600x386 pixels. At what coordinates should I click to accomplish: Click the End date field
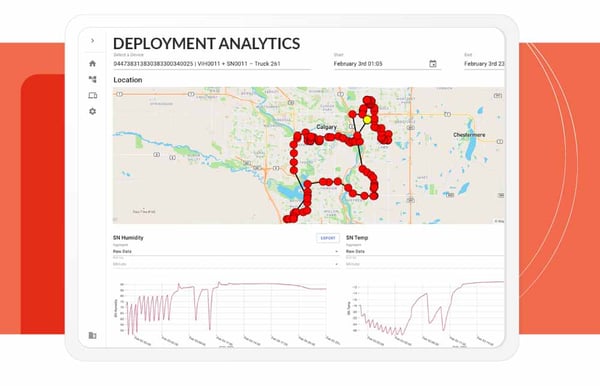point(484,64)
